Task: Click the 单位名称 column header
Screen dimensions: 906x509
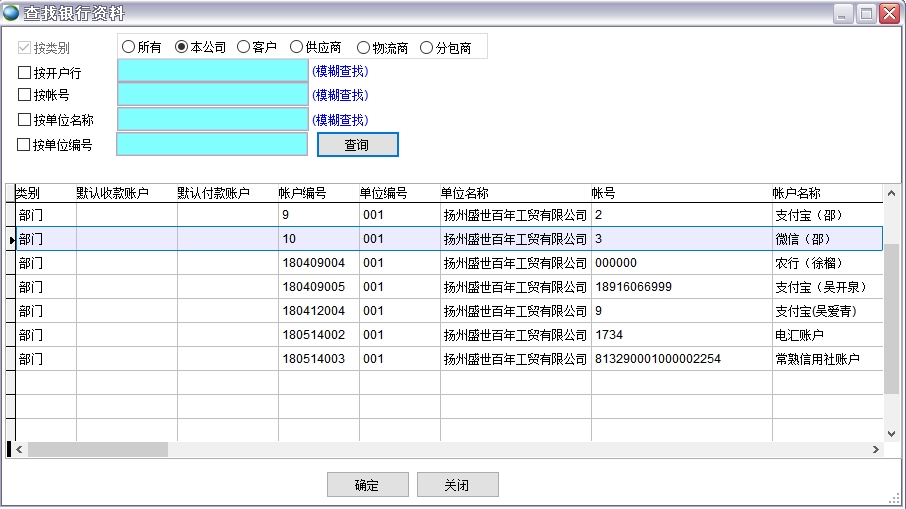Action: pyautogui.click(x=465, y=193)
